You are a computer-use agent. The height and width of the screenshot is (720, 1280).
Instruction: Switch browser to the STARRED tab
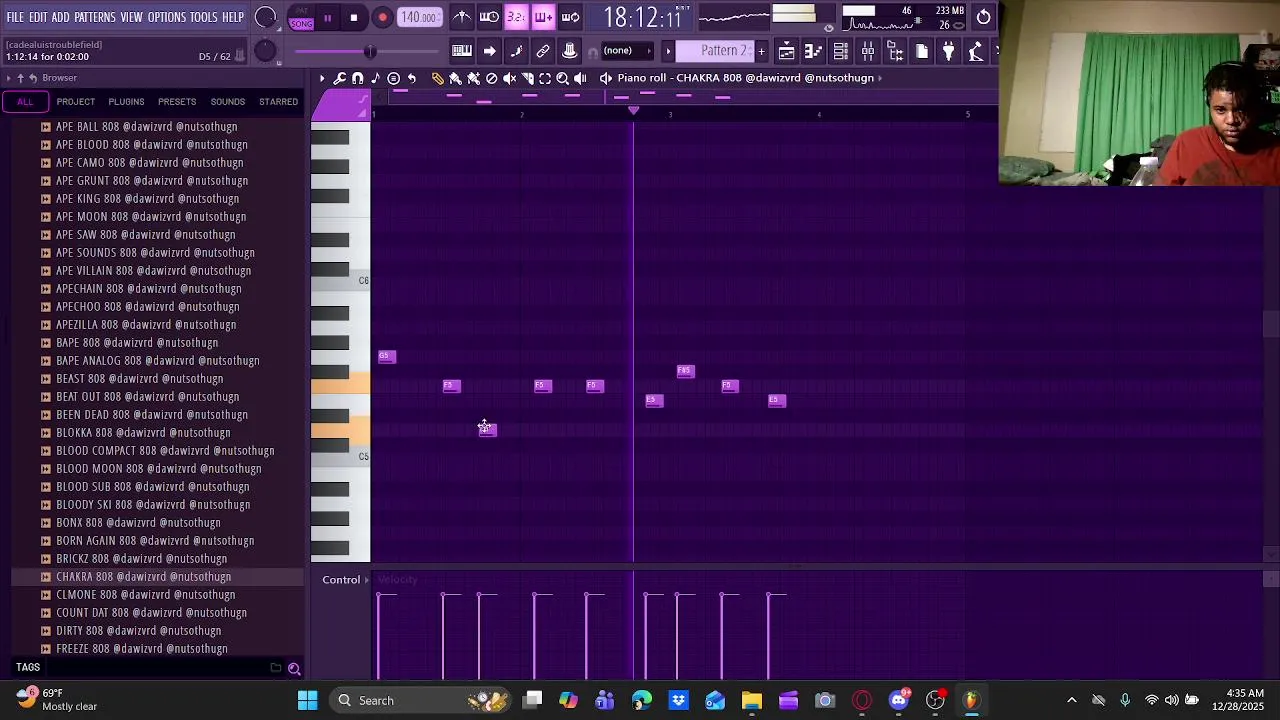279,102
